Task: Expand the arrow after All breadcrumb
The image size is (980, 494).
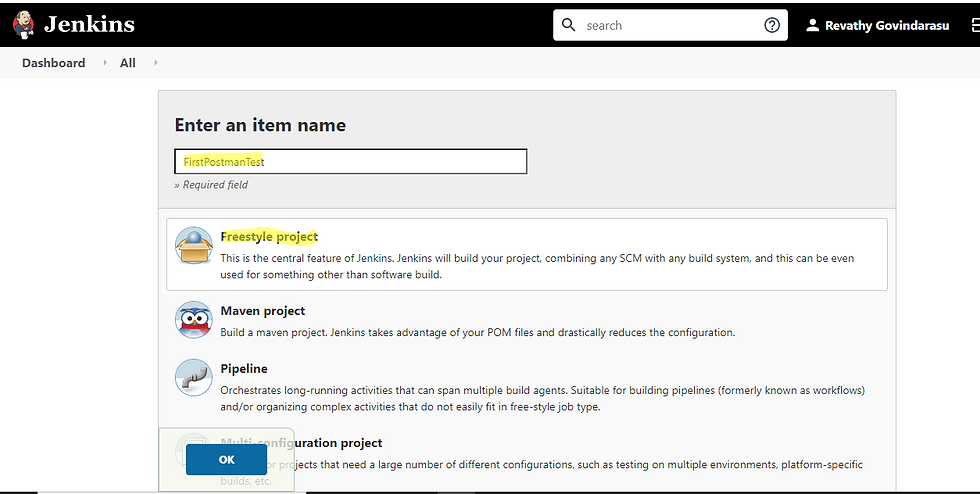Action: point(156,63)
